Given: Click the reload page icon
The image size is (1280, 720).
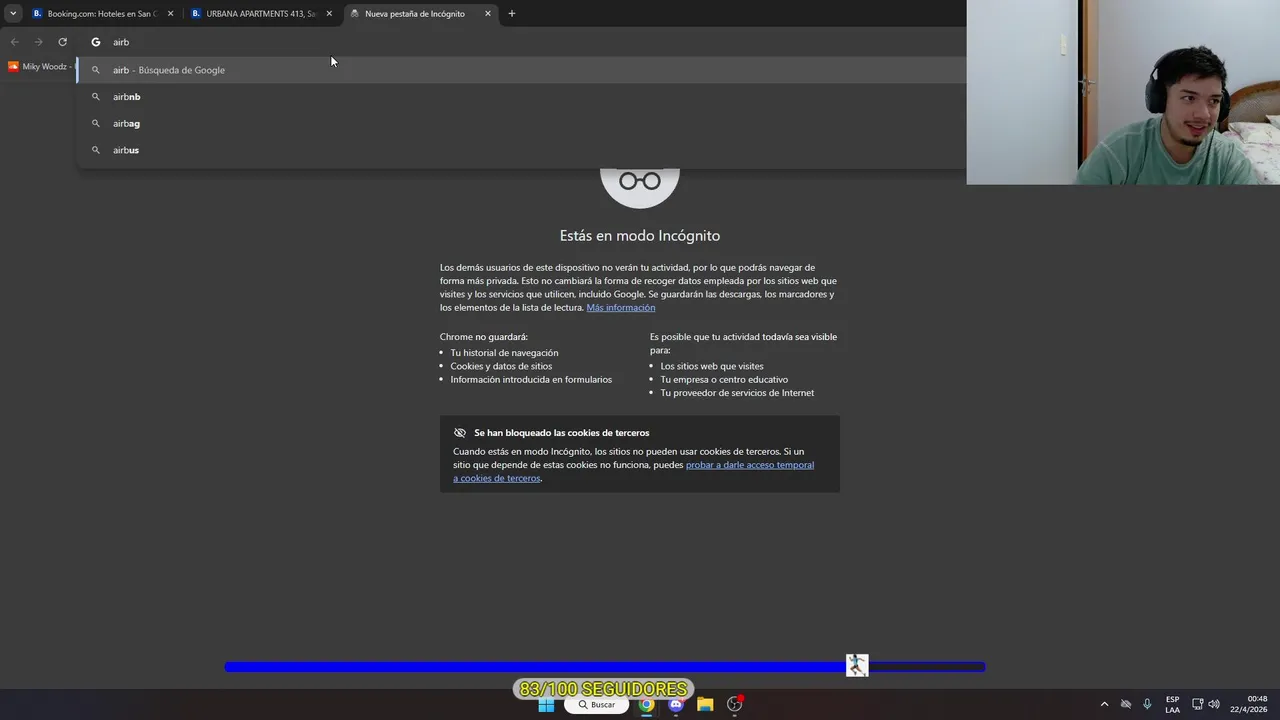Looking at the screenshot, I should coord(62,42).
